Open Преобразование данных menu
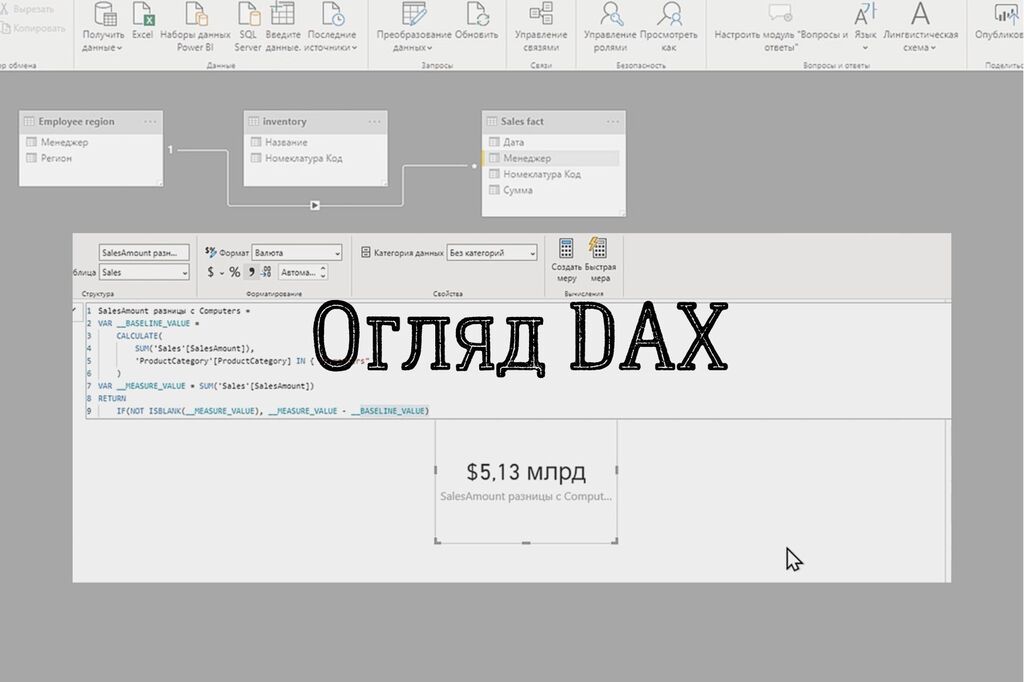The image size is (1024, 682). (413, 27)
